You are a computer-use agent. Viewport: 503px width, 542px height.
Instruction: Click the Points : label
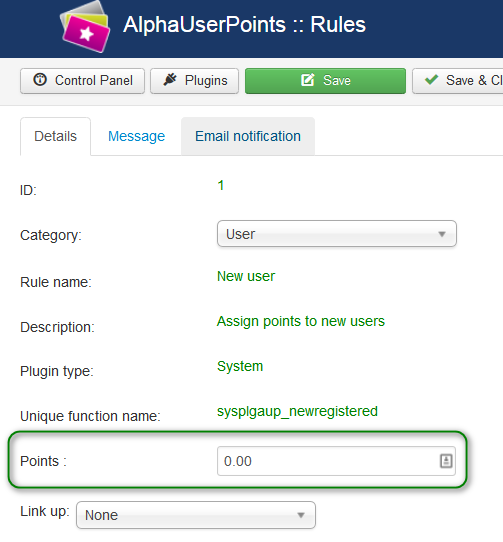43,461
